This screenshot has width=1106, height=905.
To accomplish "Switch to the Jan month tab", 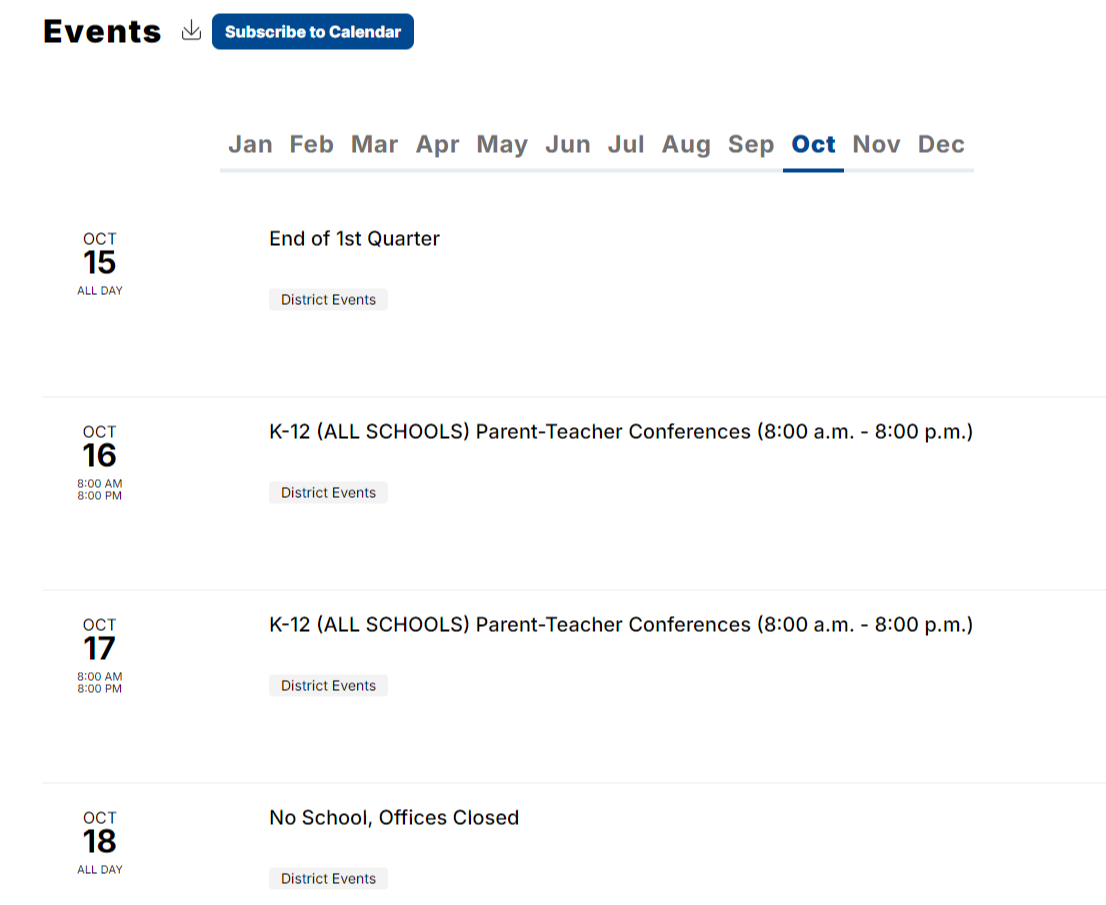I will [x=250, y=145].
